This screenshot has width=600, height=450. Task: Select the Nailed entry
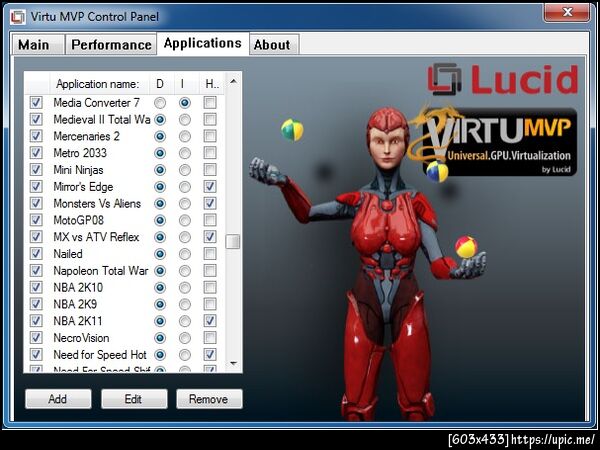68,254
